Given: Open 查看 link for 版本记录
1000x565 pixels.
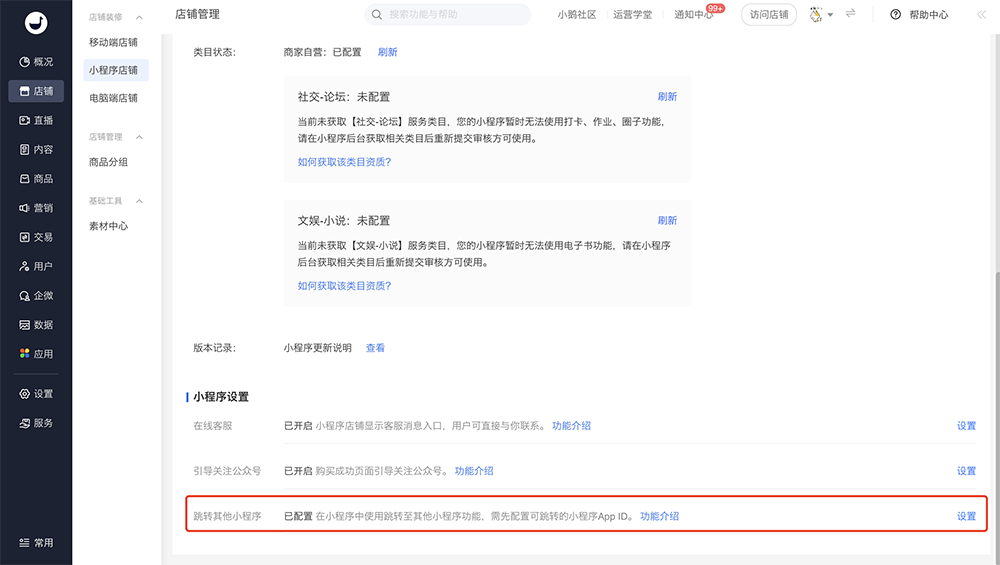Looking at the screenshot, I should (x=375, y=348).
